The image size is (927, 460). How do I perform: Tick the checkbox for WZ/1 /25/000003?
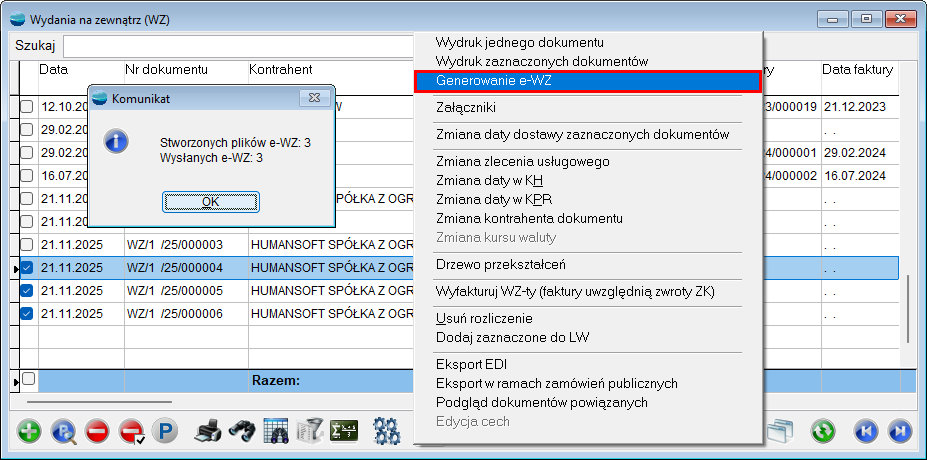pos(27,245)
